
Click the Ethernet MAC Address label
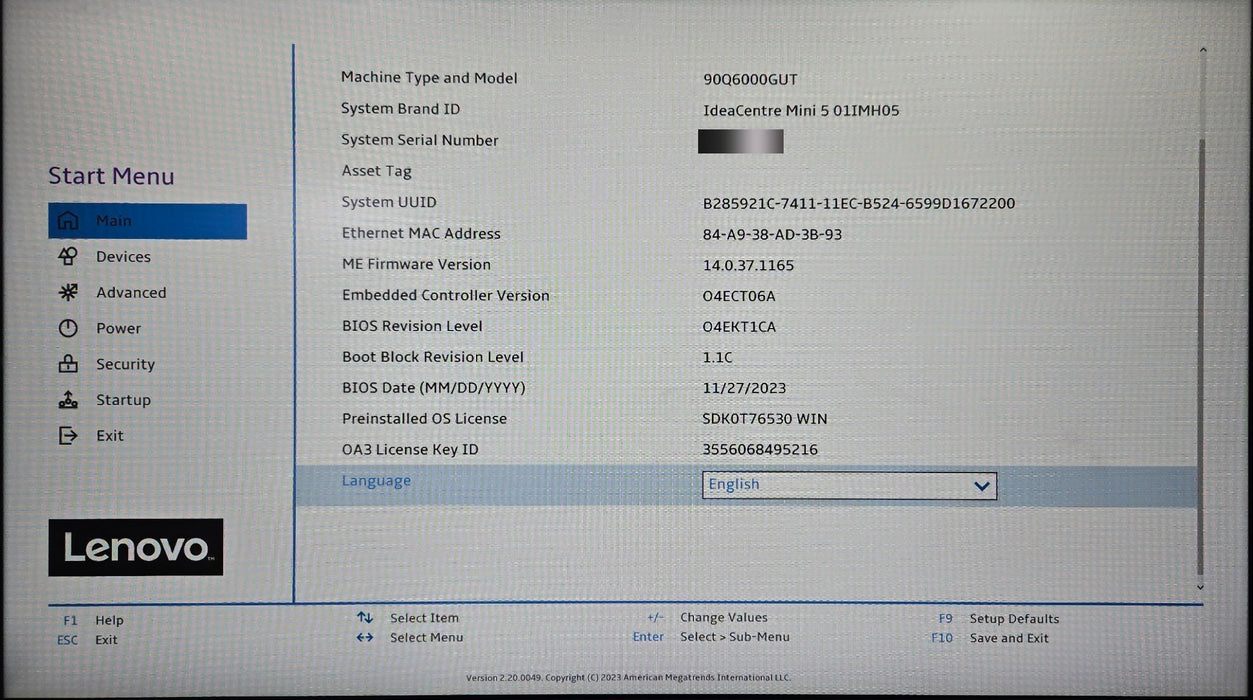[421, 233]
